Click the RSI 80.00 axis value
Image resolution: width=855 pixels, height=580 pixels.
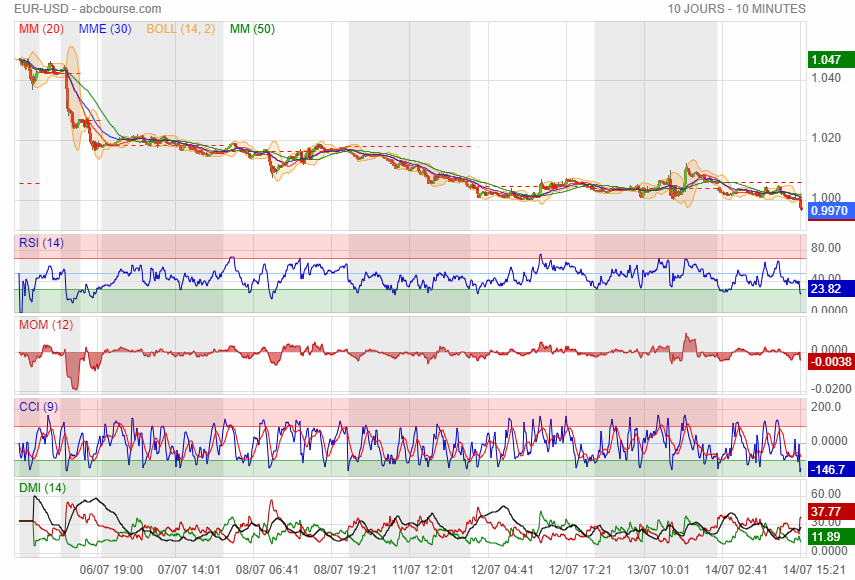coord(826,248)
